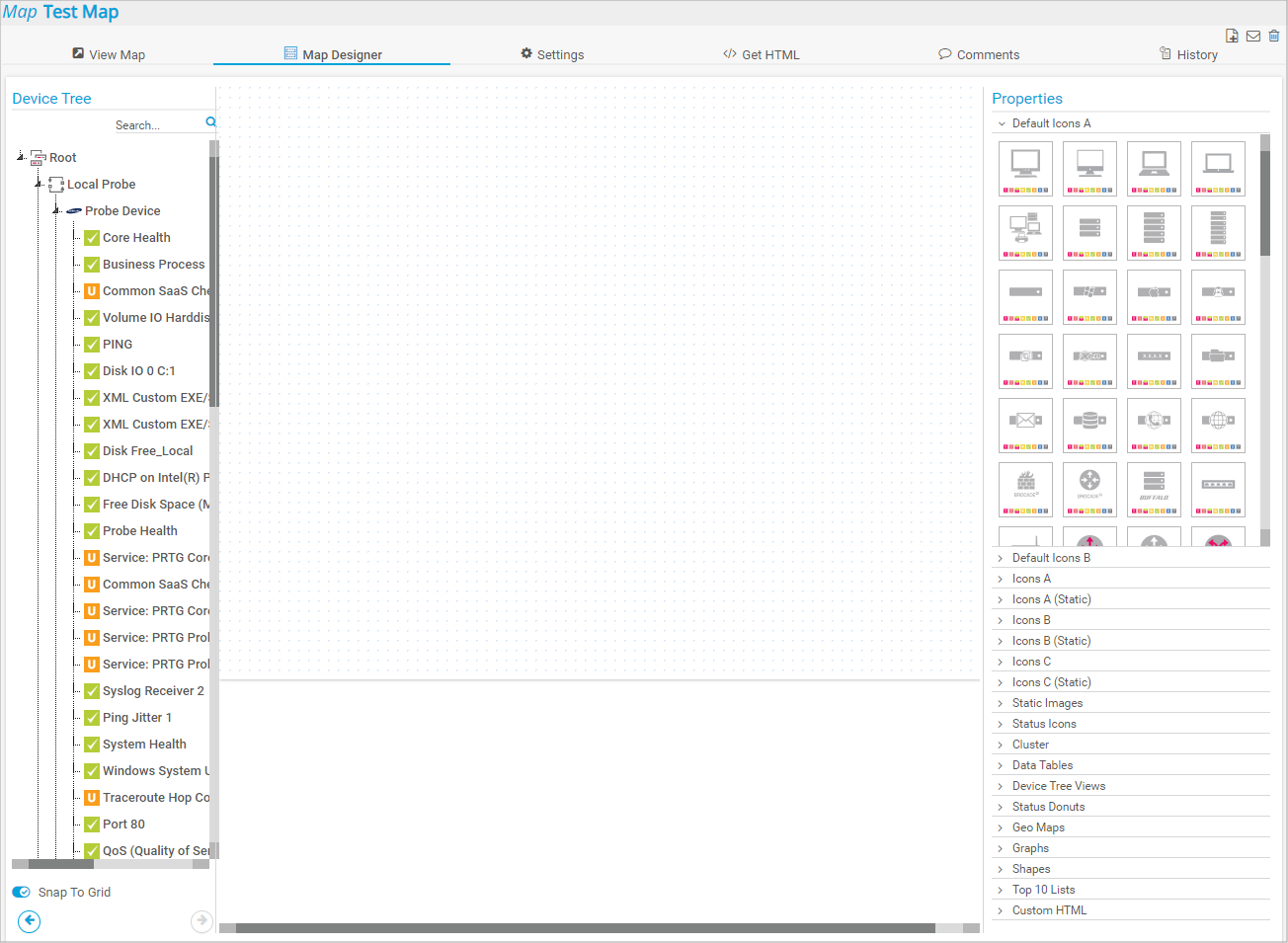Click the document-with-plus icon at top right
This screenshot has width=1288, height=943.
(x=1232, y=36)
